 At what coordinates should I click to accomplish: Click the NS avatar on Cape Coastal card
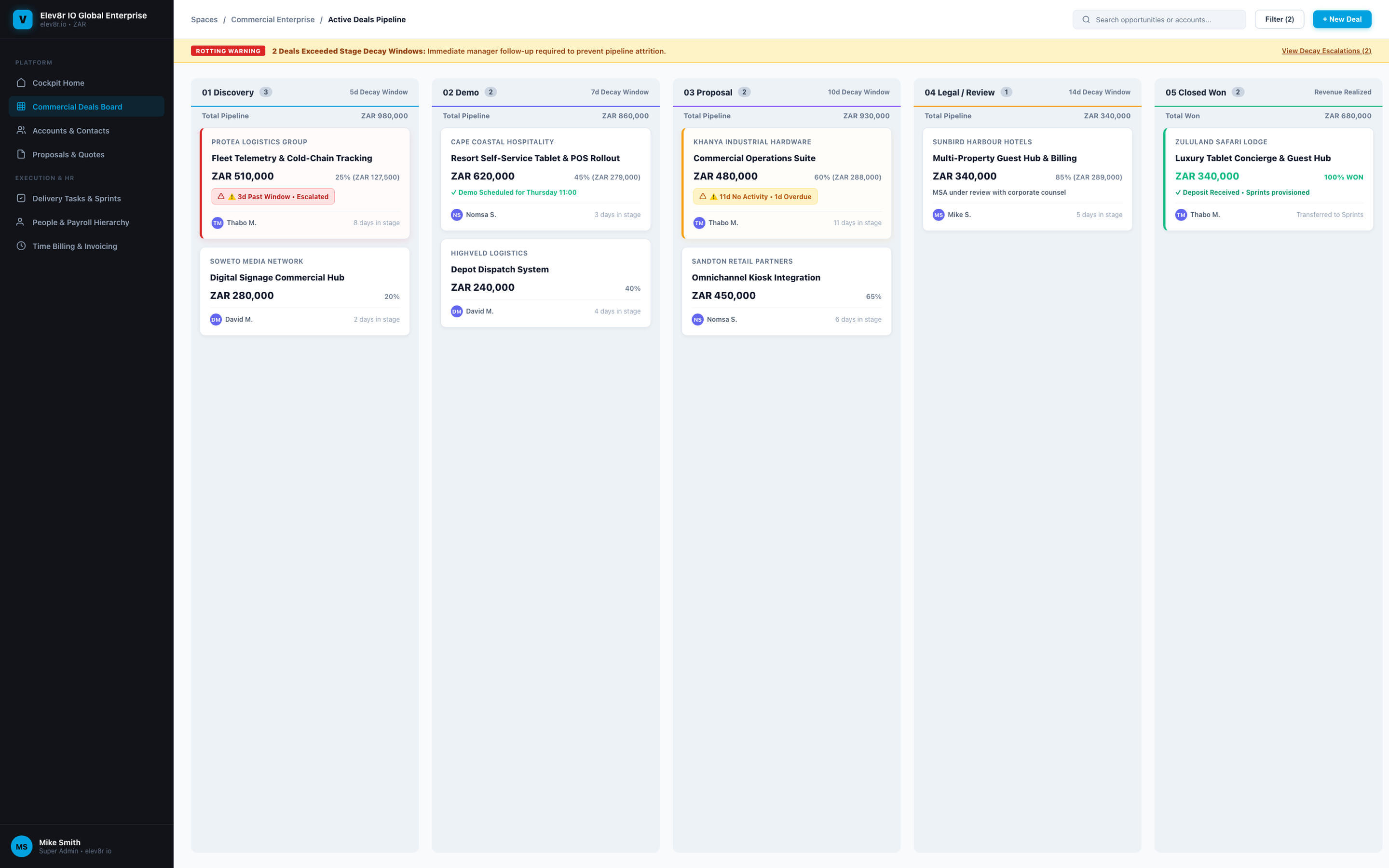click(457, 215)
